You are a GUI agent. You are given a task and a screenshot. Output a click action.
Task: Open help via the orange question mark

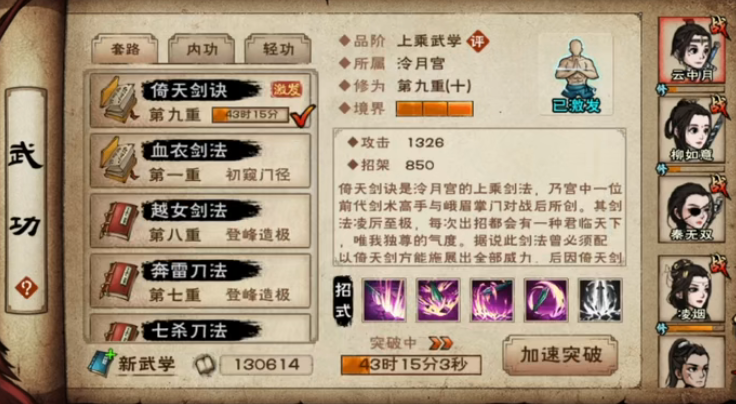(26, 288)
